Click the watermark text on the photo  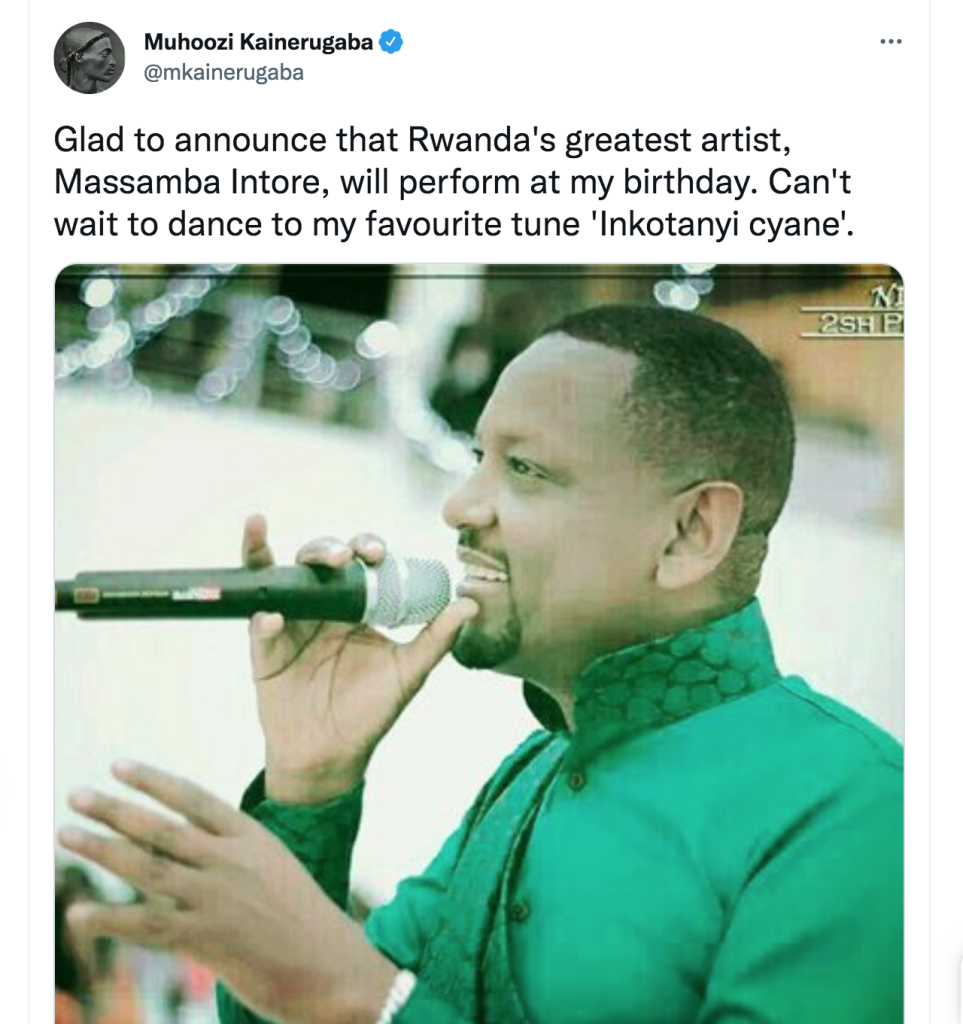(853, 315)
